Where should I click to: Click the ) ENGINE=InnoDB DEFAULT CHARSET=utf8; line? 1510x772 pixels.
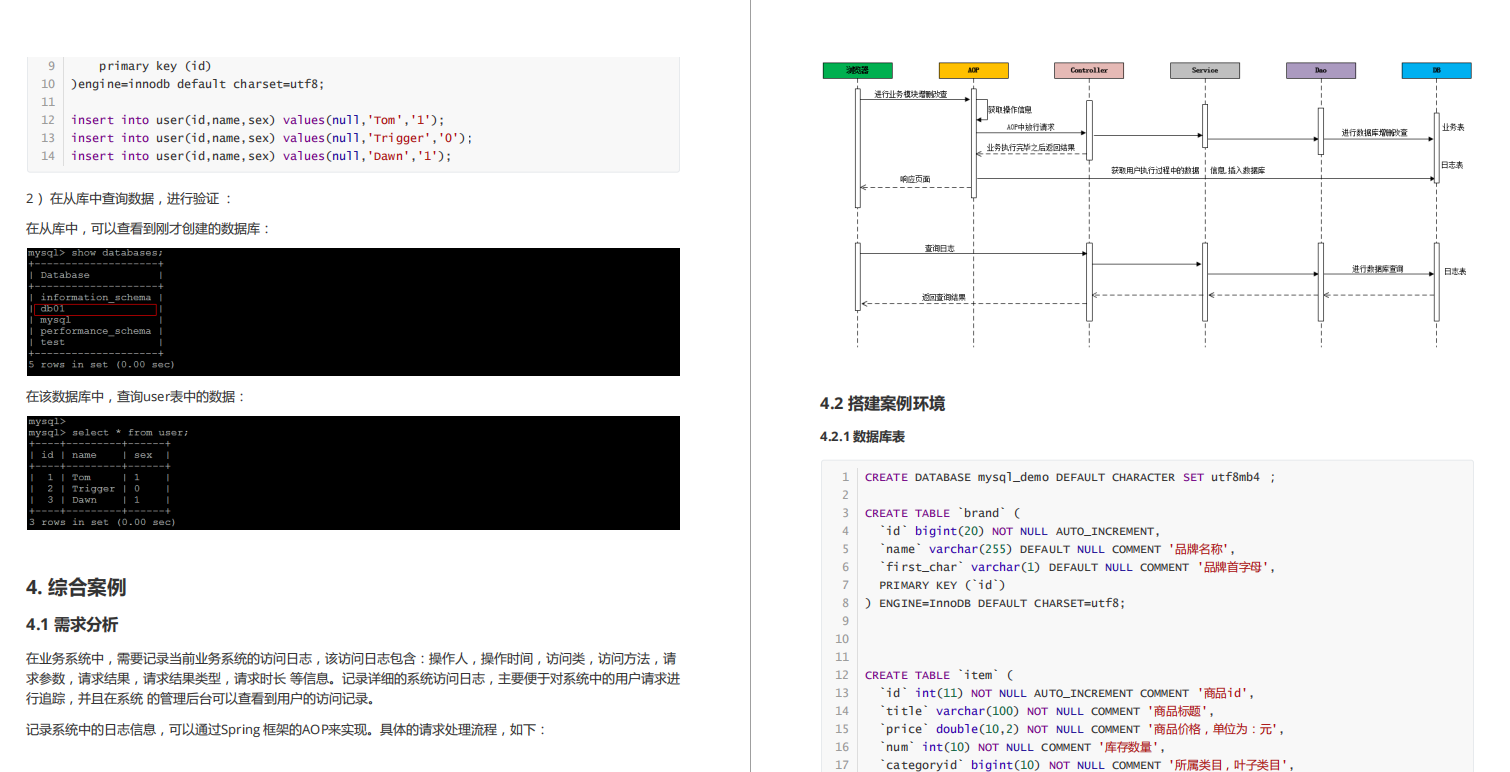pyautogui.click(x=995, y=603)
